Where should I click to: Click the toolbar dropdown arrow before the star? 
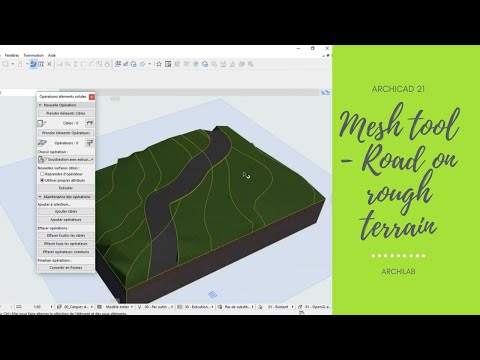(150, 64)
